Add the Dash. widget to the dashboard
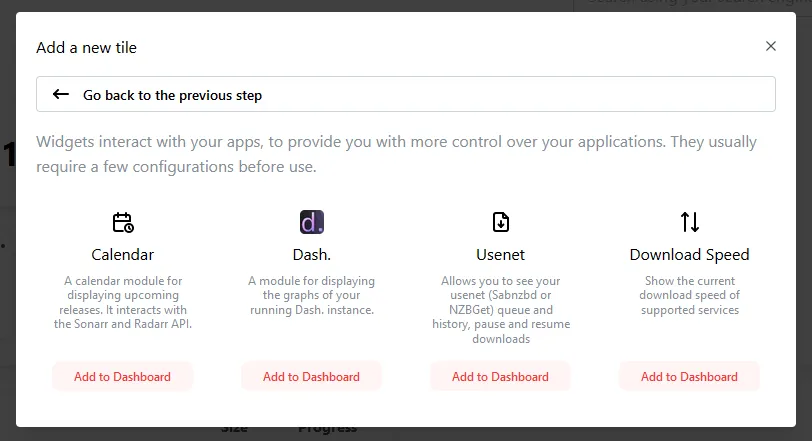The height and width of the screenshot is (441, 812). click(311, 377)
